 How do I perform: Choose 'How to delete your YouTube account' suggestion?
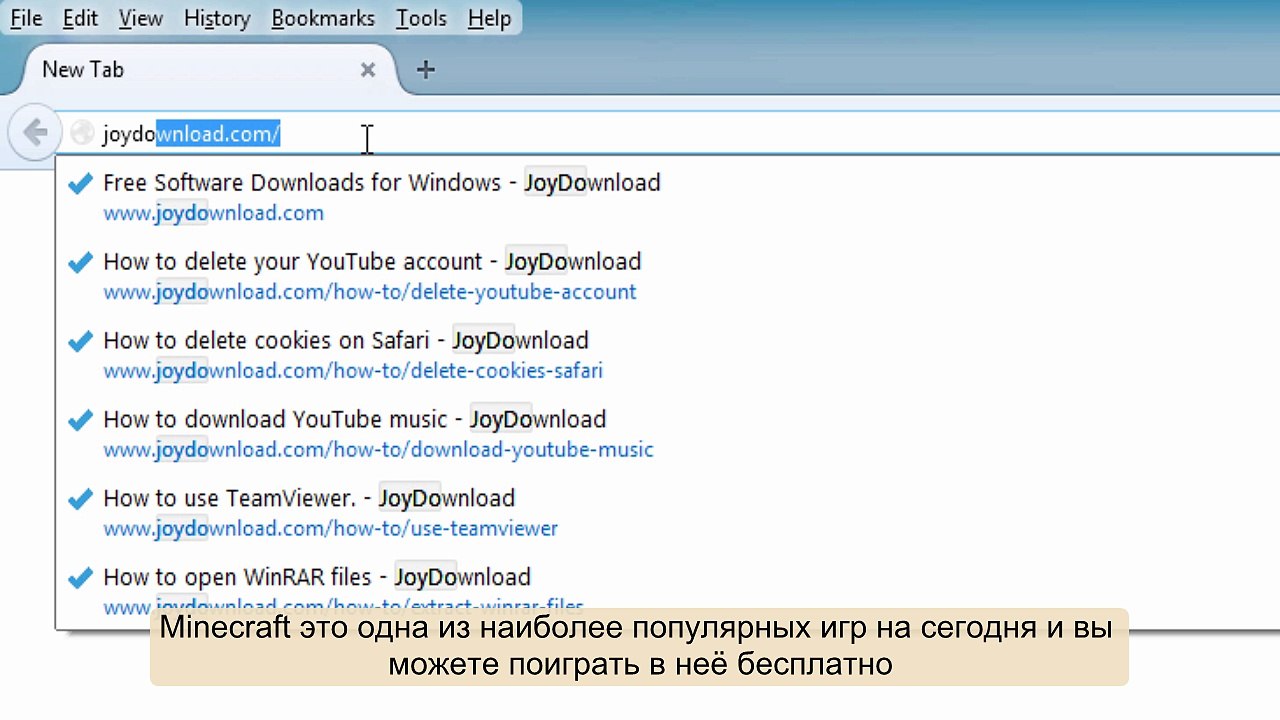click(x=372, y=262)
